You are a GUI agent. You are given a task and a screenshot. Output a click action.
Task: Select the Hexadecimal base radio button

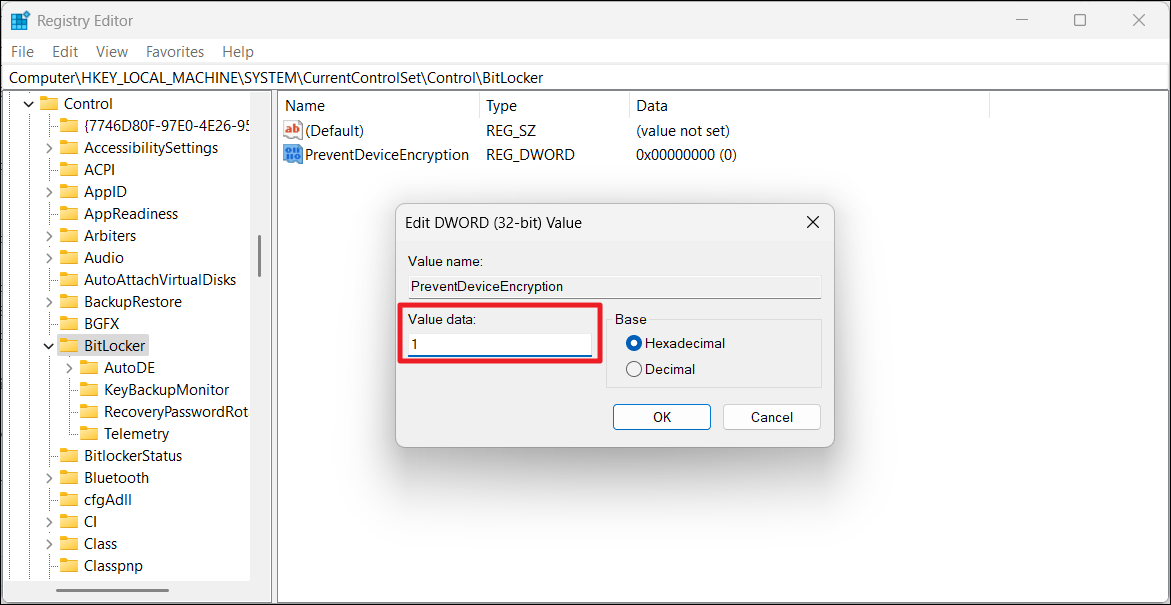634,344
